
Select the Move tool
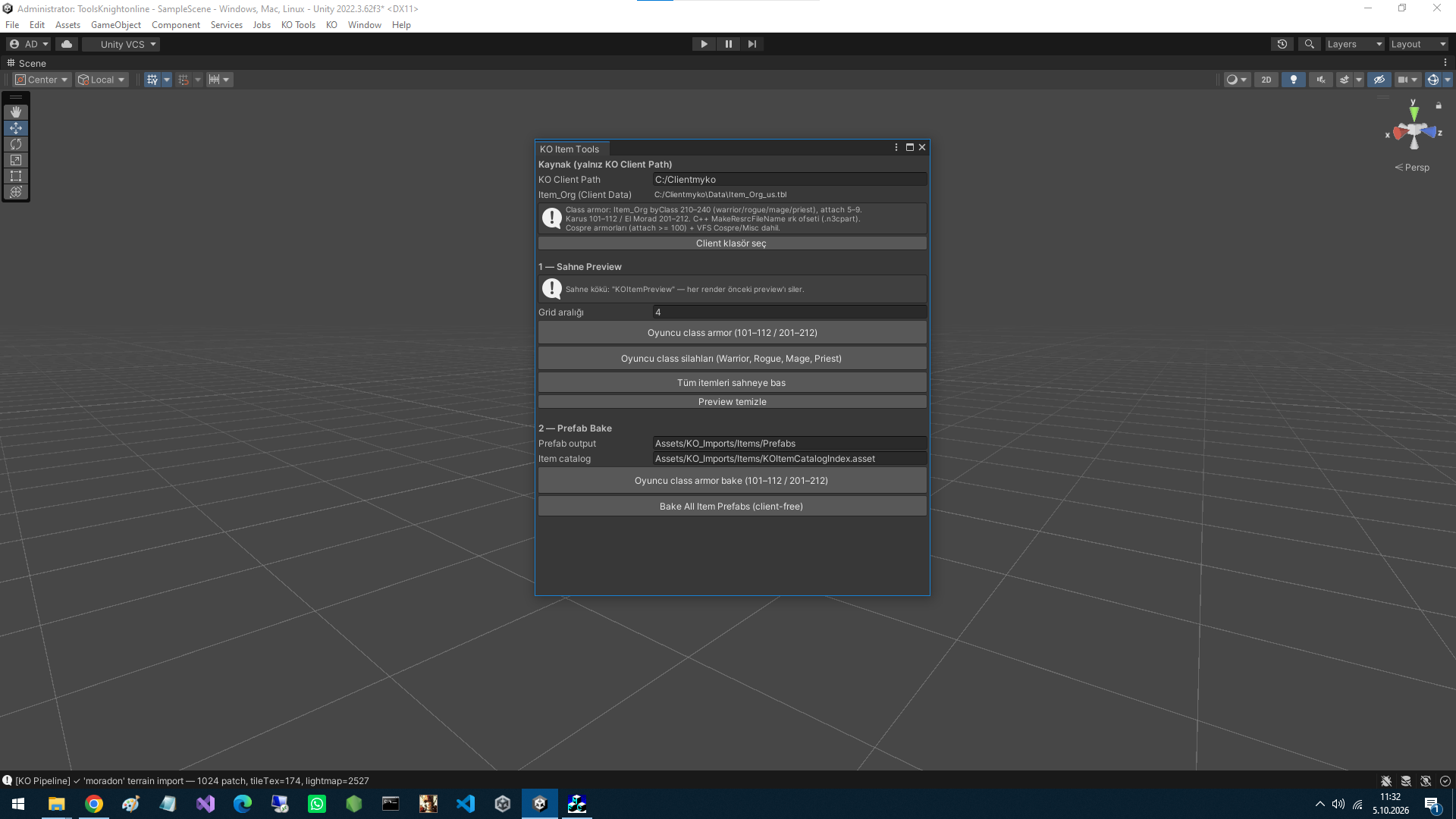(x=16, y=128)
